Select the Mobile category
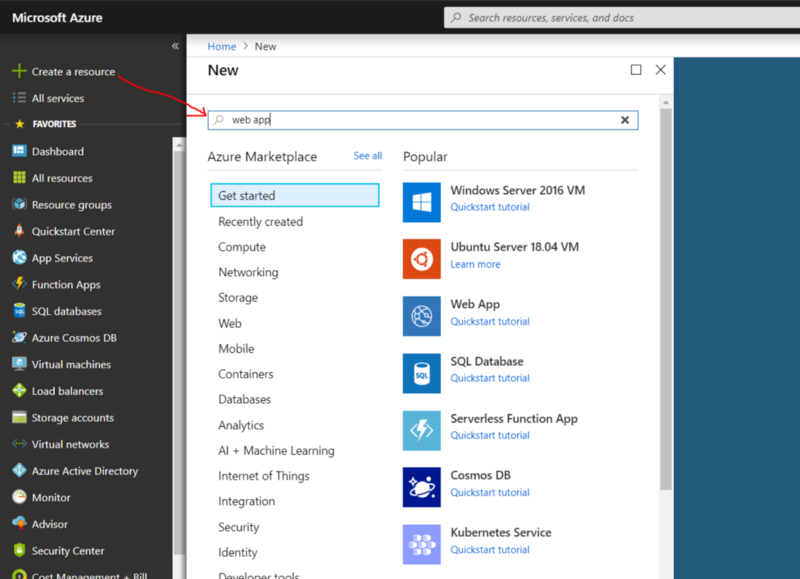 tap(236, 348)
